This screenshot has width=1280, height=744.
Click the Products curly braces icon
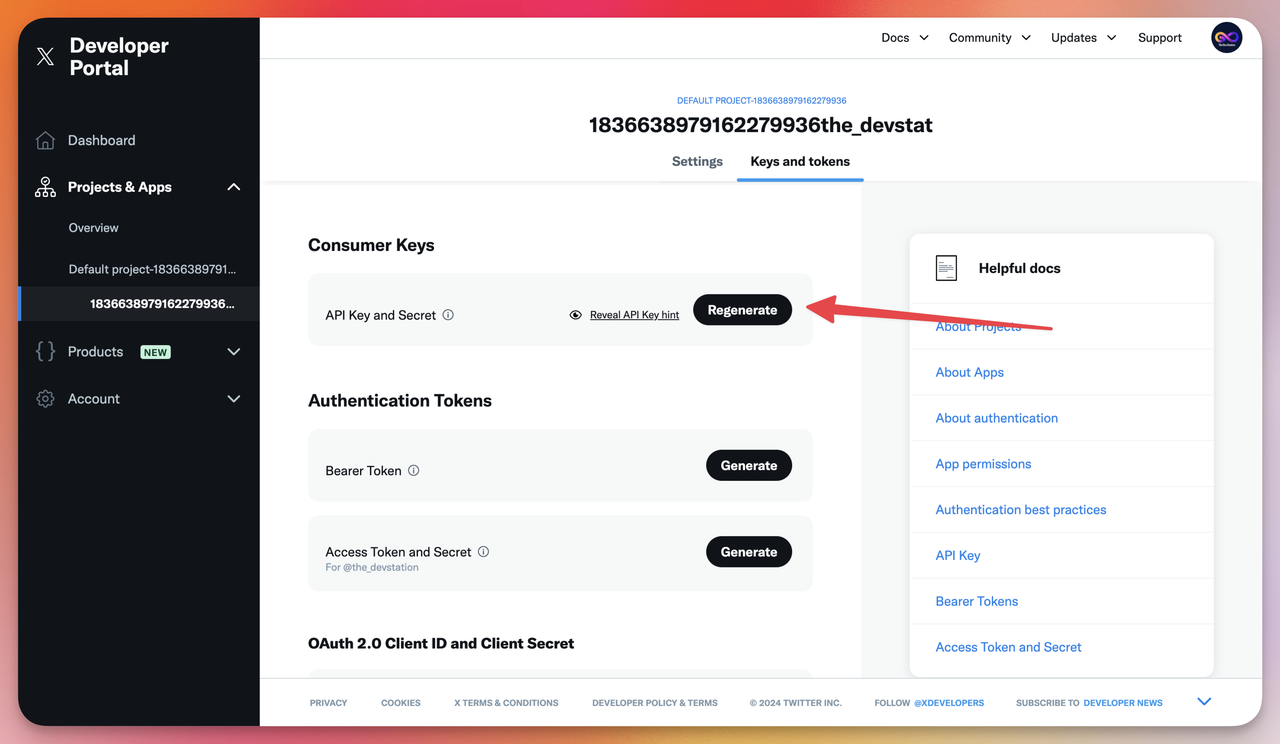coord(45,351)
